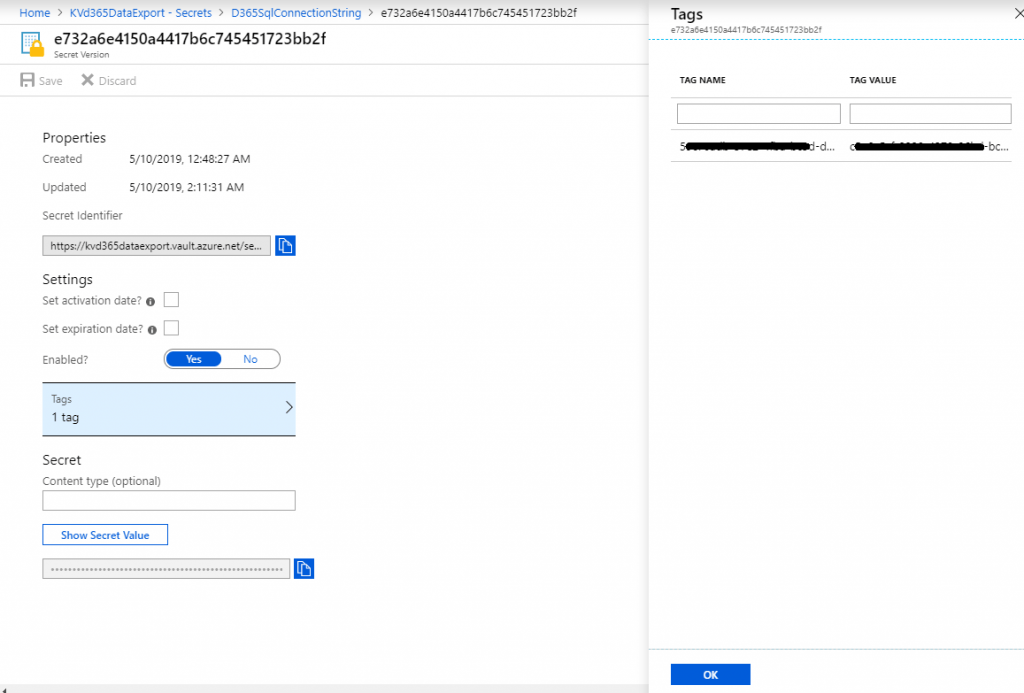Check the Set activation date checkbox

[171, 300]
